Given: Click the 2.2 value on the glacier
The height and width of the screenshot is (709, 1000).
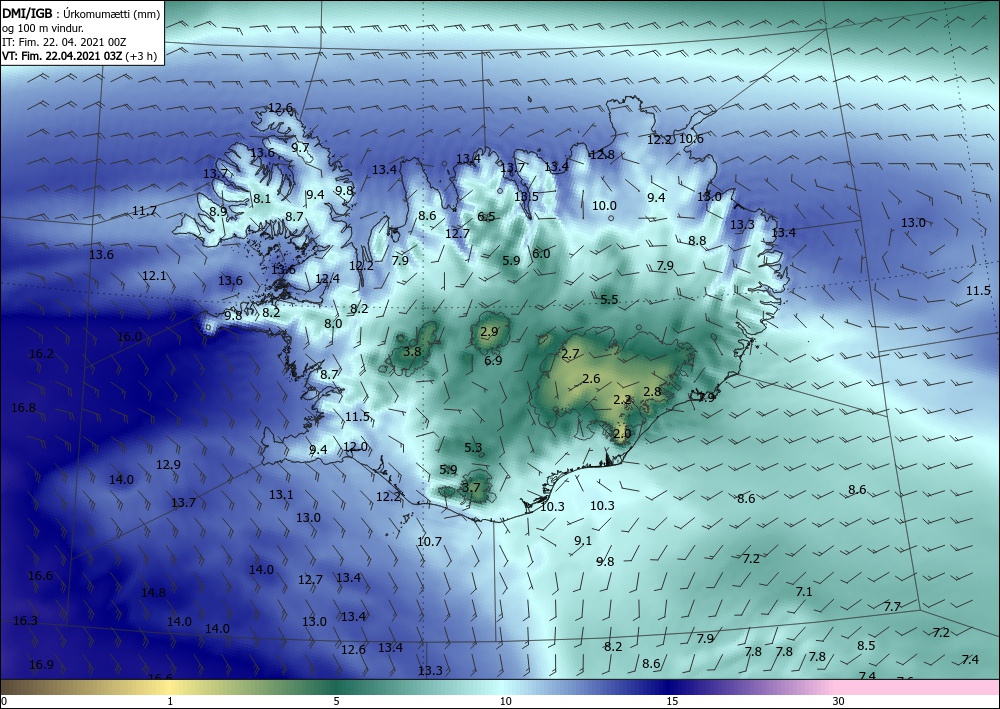Looking at the screenshot, I should coord(622,400).
